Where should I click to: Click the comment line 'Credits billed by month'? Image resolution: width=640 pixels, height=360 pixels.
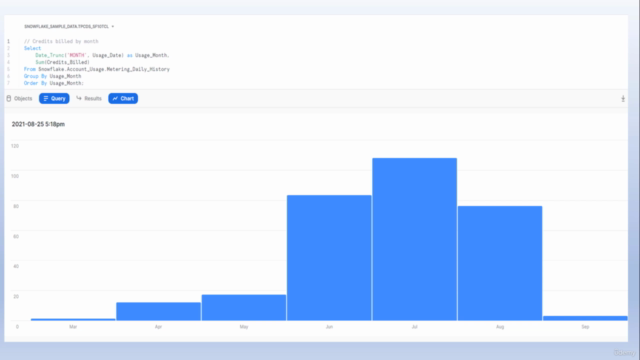(x=61, y=41)
